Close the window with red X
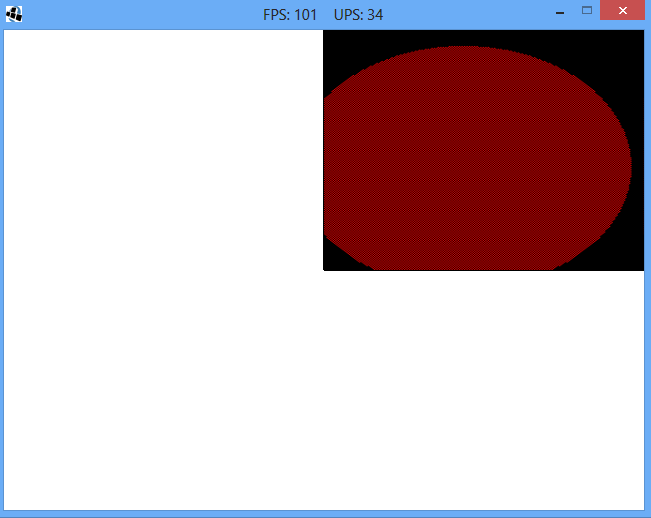This screenshot has height=518, width=651. [622, 10]
